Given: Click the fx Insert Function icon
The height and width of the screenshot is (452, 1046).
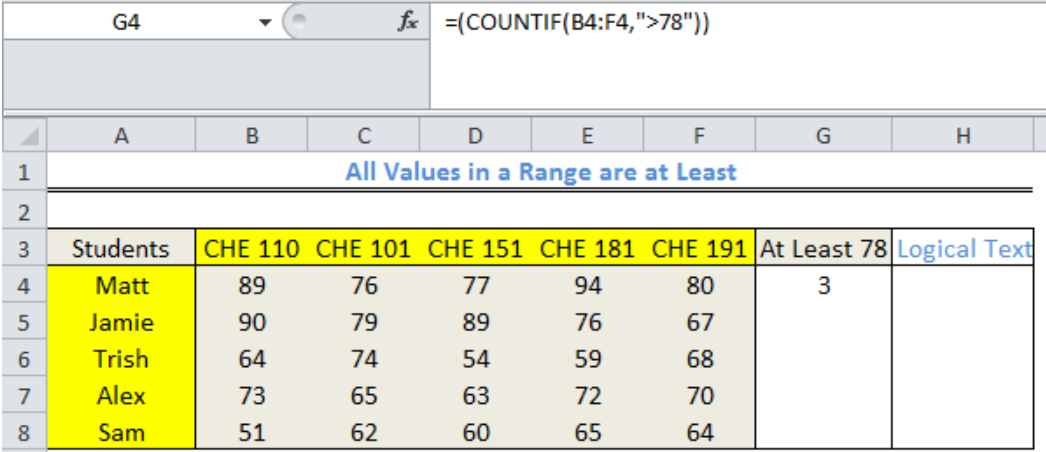Looking at the screenshot, I should (407, 23).
